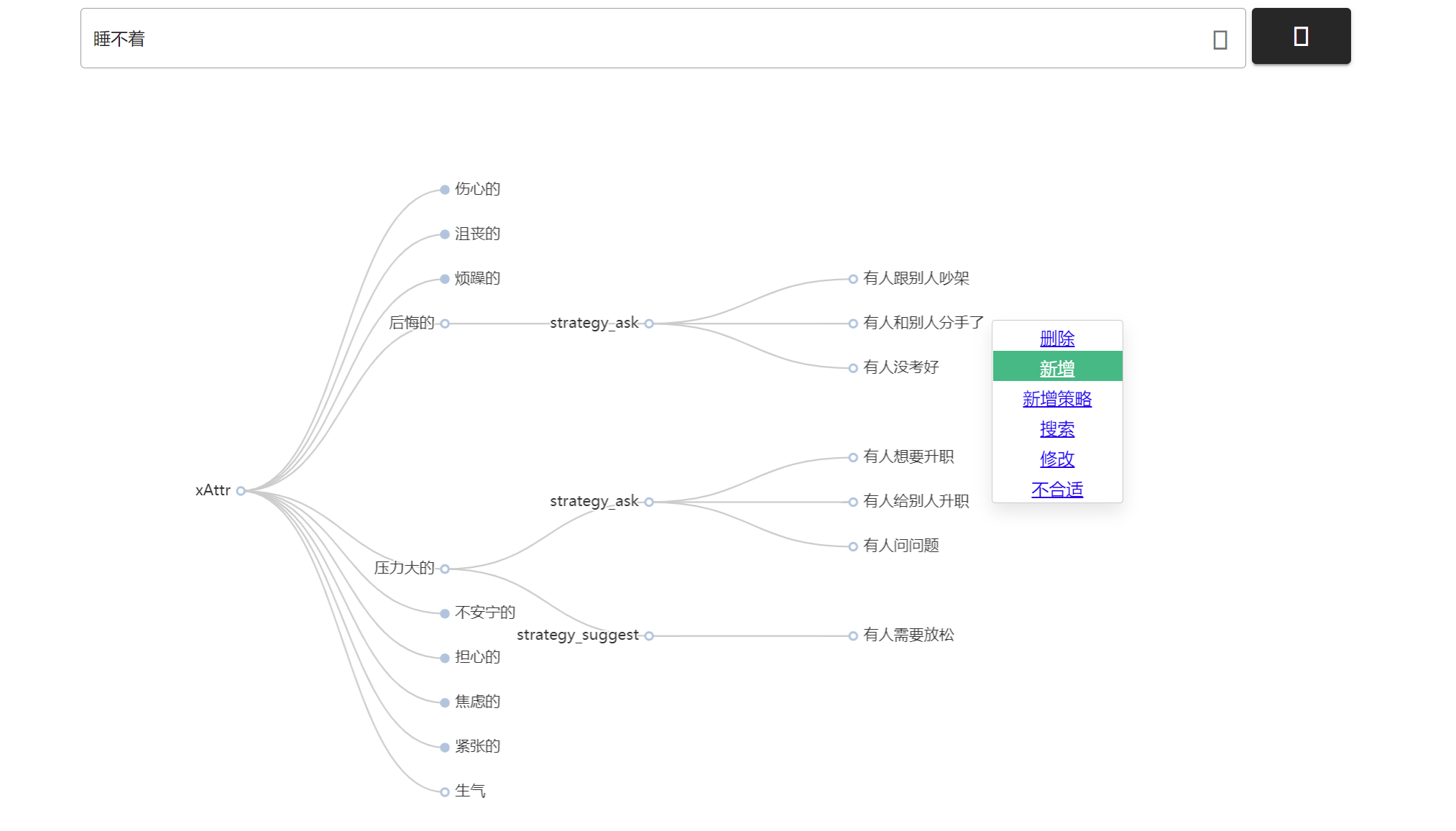Image resolution: width=1456 pixels, height=831 pixels.
Task: Select the 有人想要升职 node
Action: pyautogui.click(x=853, y=457)
